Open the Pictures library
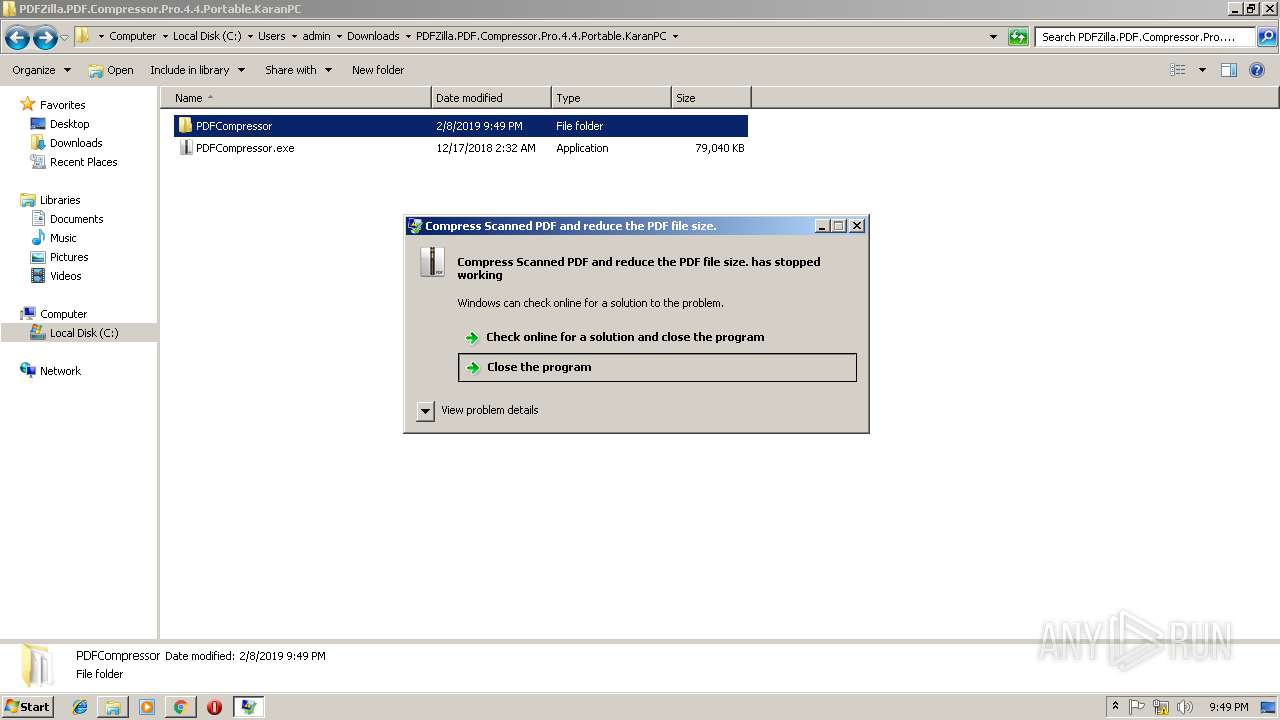Viewport: 1280px width, 720px height. (69, 257)
